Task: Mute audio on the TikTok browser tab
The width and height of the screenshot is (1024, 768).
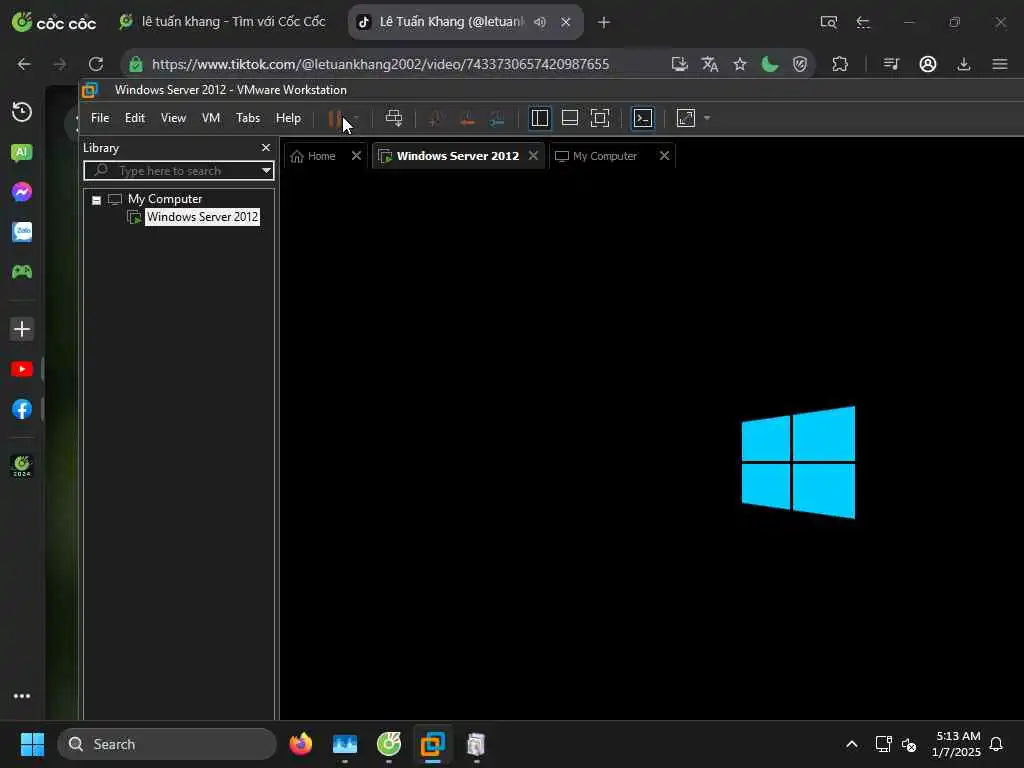Action: 539,22
